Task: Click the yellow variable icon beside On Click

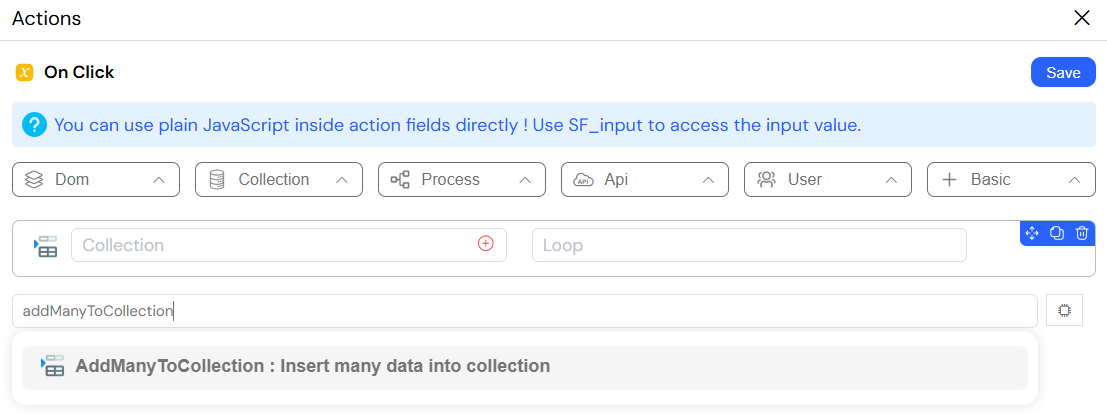Action: click(25, 73)
